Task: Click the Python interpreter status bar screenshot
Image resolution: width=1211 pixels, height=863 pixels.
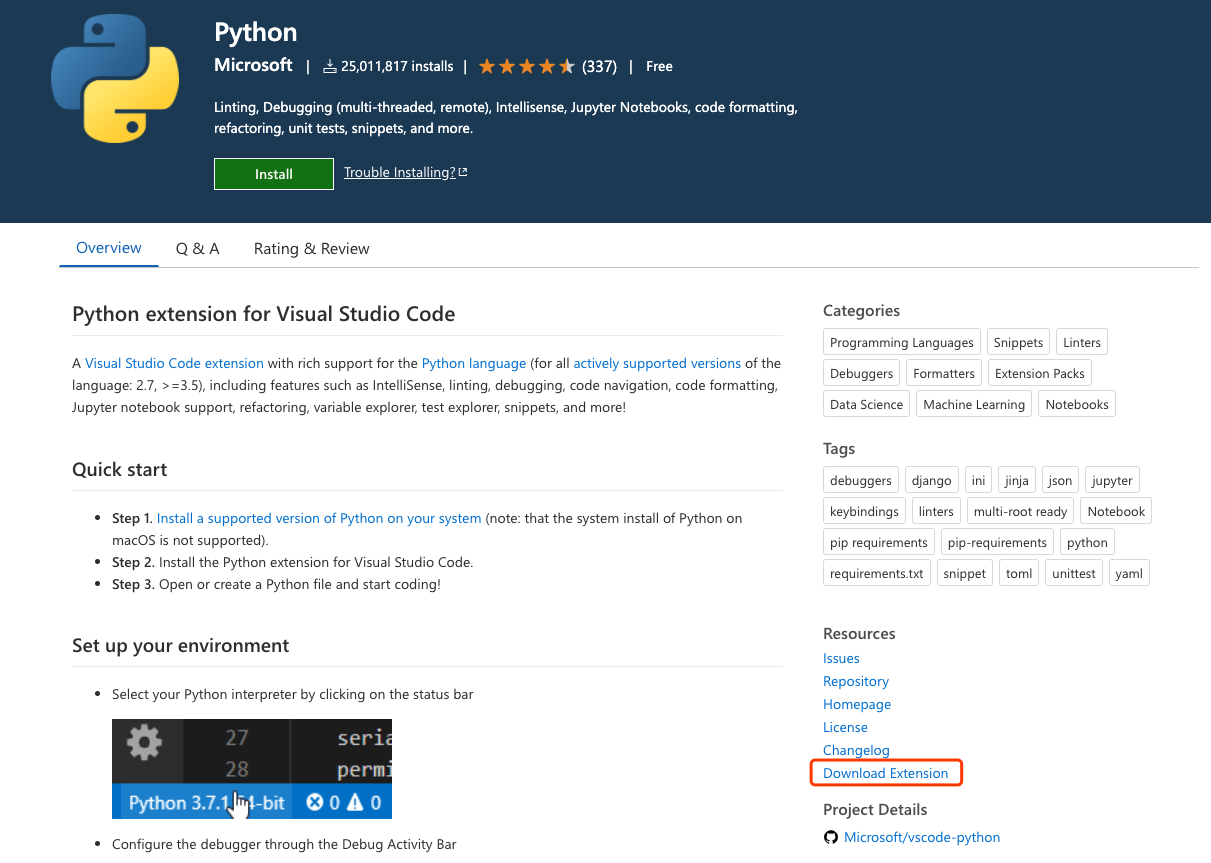Action: pos(251,768)
